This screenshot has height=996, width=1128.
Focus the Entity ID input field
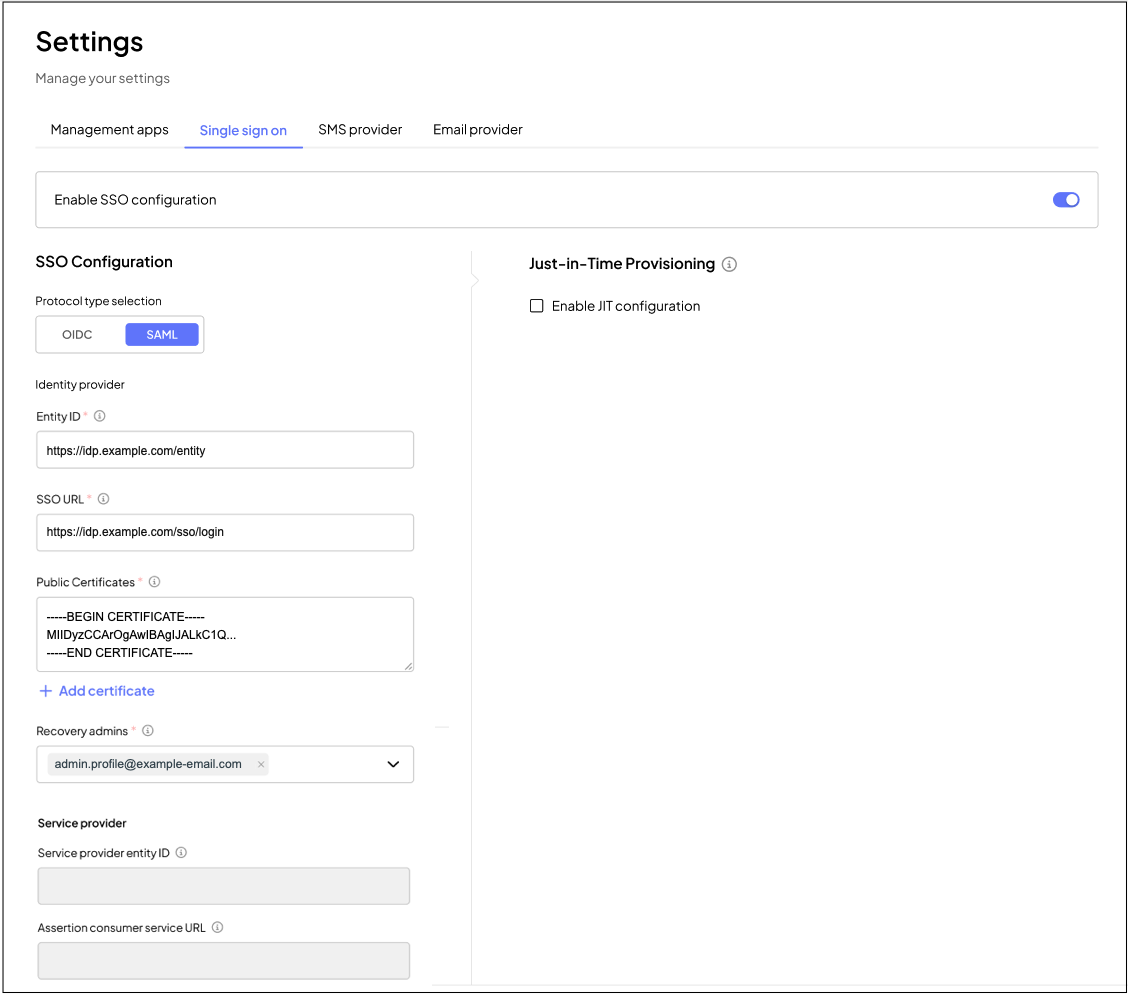click(224, 450)
